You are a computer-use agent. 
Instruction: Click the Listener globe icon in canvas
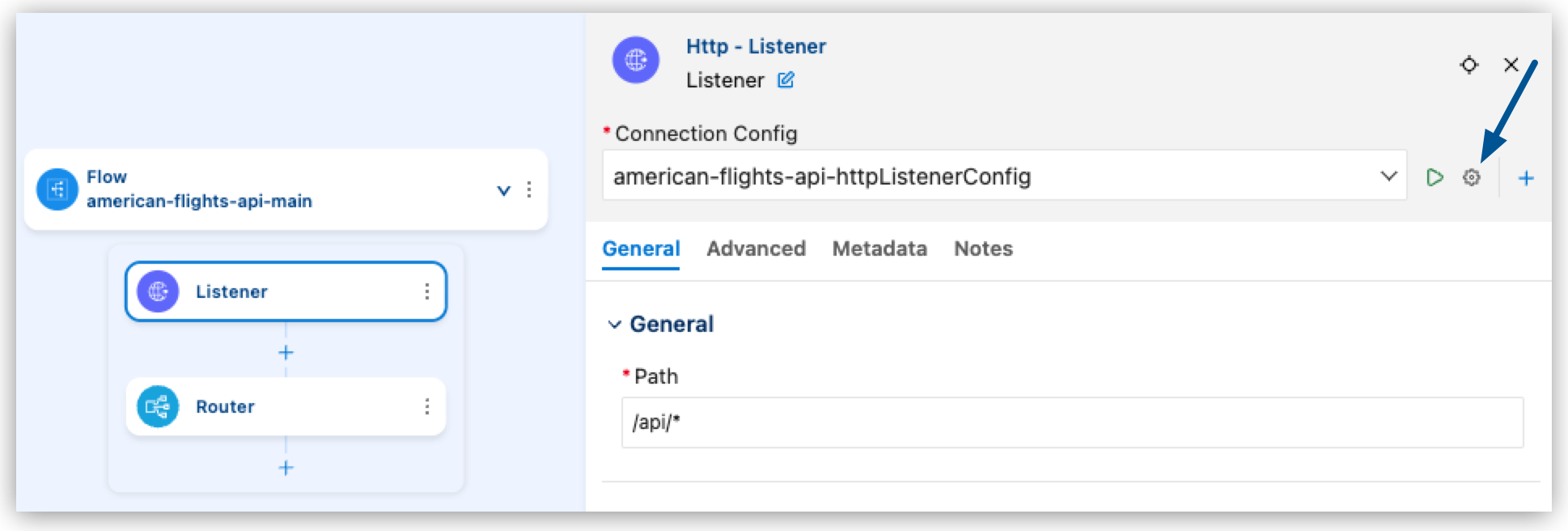pyautogui.click(x=158, y=291)
